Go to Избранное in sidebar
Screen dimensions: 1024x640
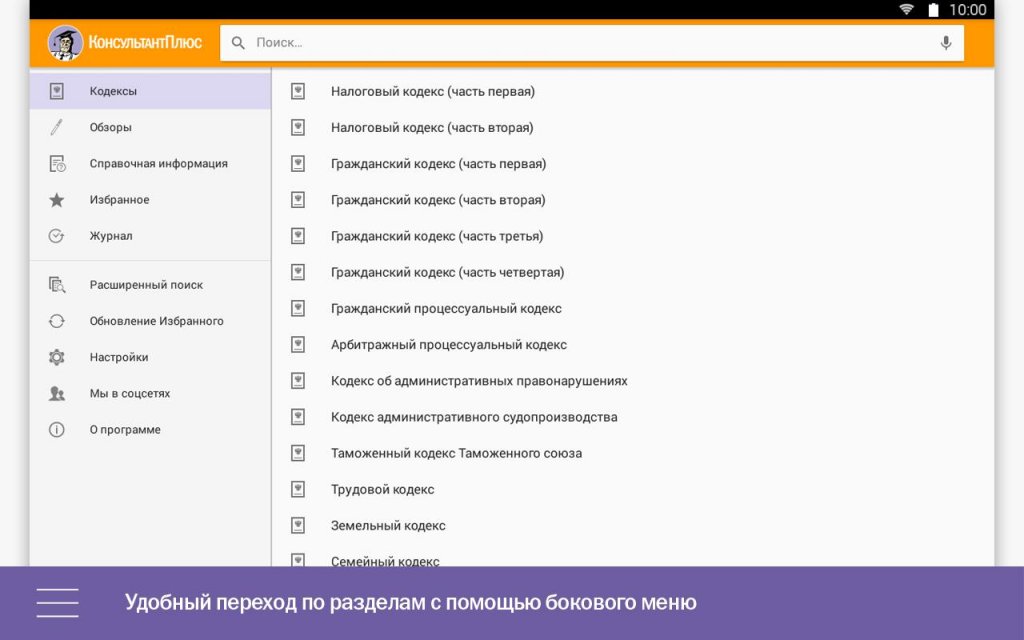pos(150,200)
